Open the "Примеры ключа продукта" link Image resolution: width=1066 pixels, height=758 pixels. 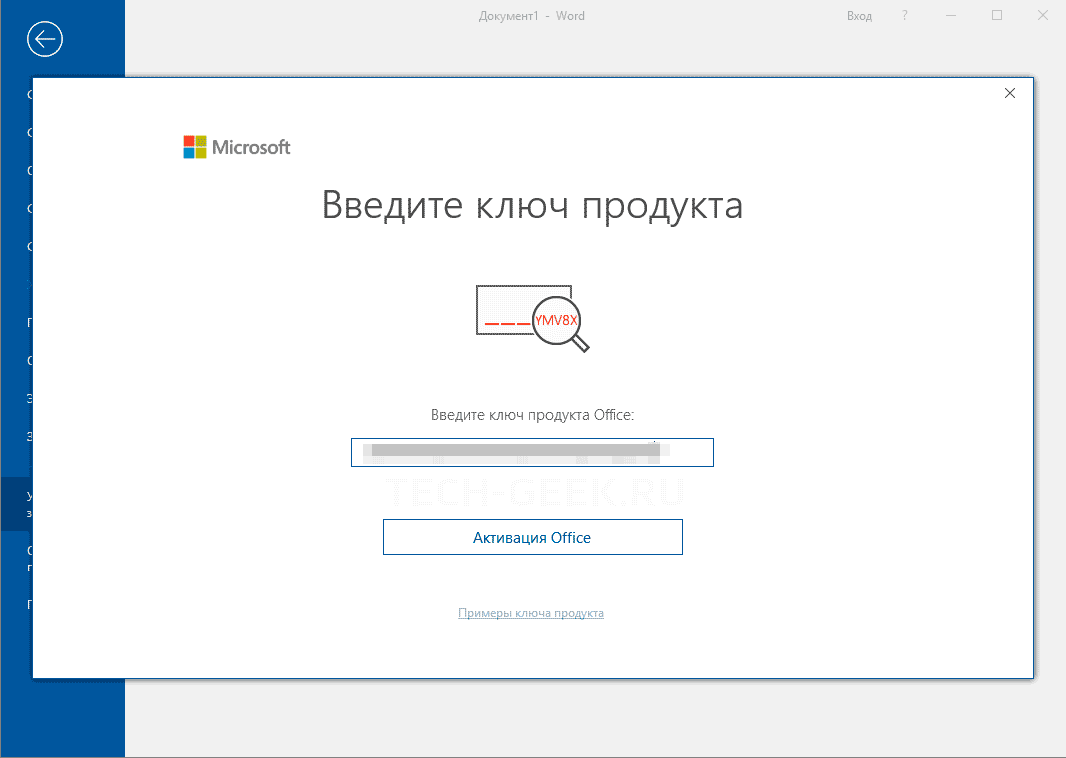531,613
